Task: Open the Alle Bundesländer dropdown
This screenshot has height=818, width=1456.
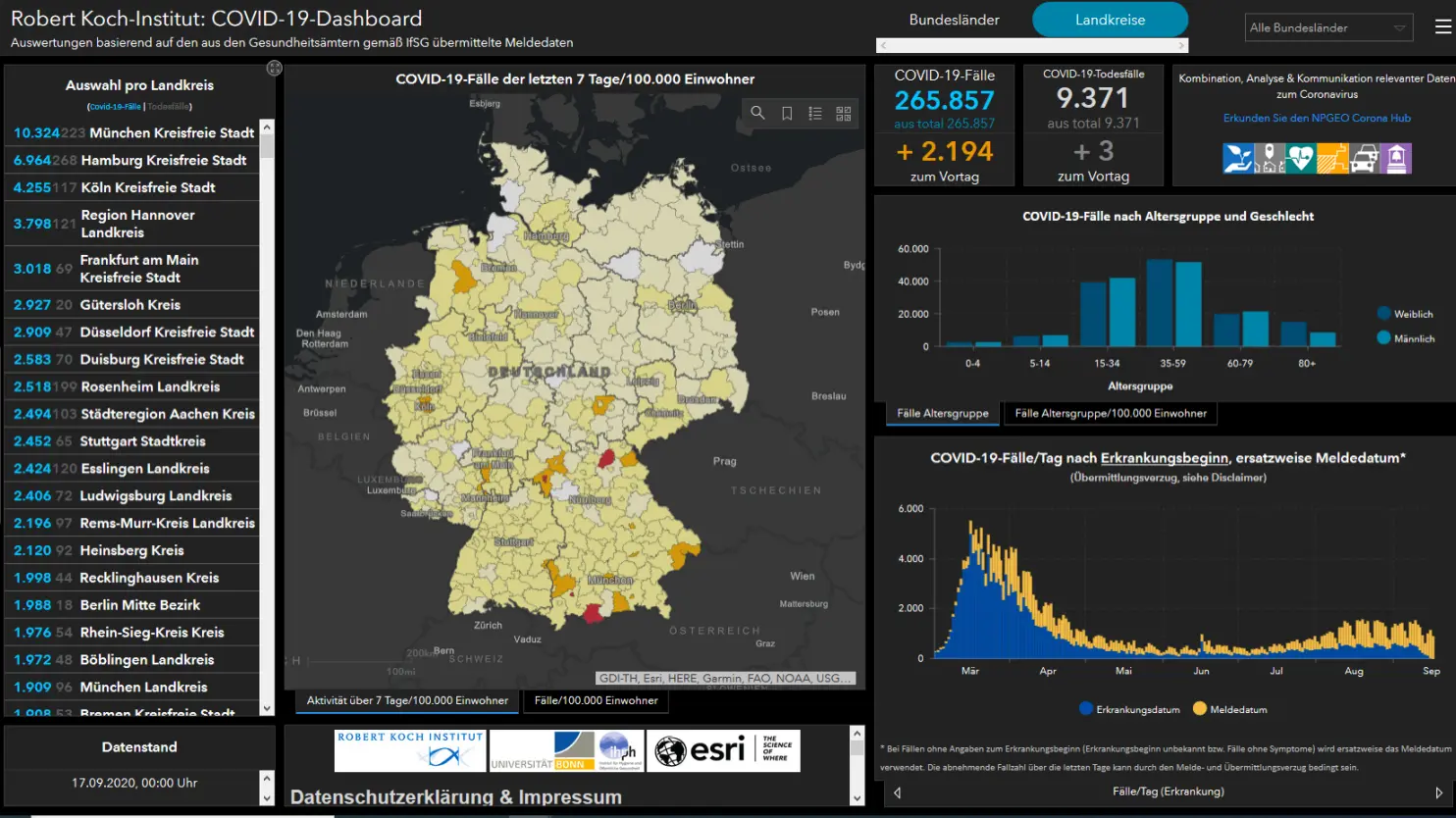Action: coord(1328,27)
